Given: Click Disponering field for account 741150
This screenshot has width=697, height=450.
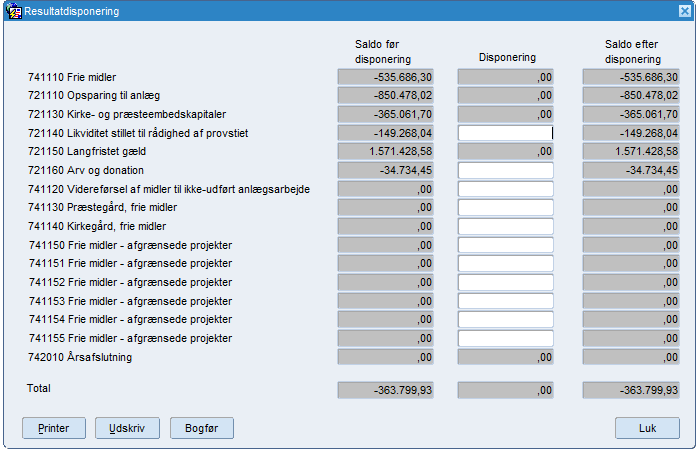Looking at the screenshot, I should pos(506,245).
